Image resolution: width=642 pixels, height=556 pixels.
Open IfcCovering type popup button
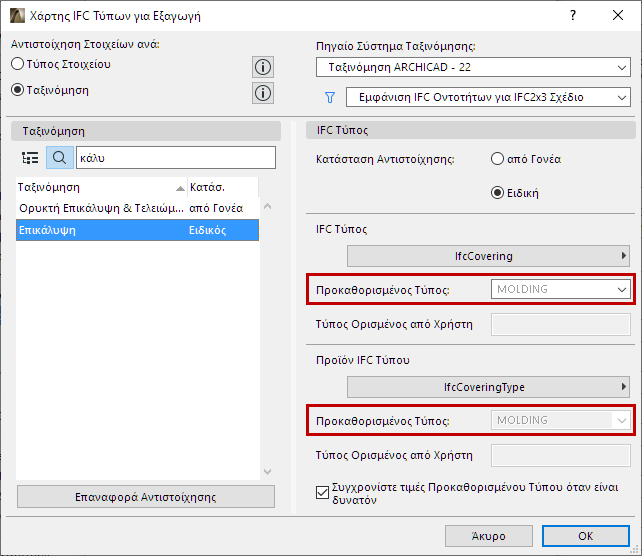(488, 256)
